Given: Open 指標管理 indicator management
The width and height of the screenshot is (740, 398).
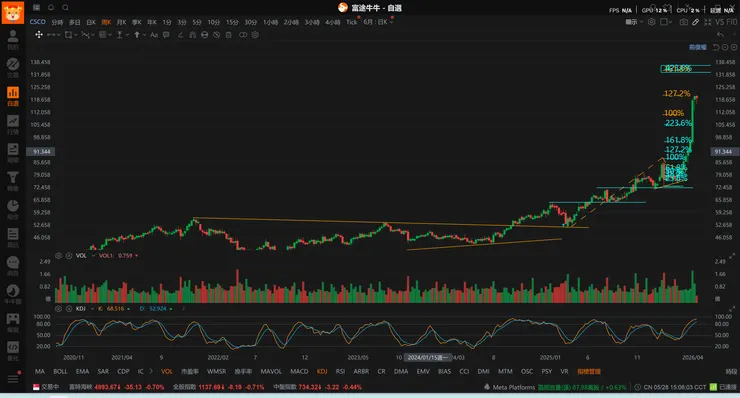Looking at the screenshot, I should [589, 372].
